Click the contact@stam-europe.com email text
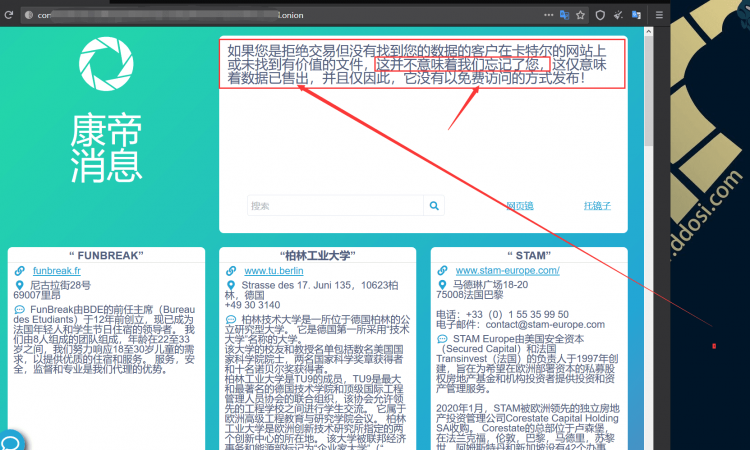750x450 pixels. 545,325
